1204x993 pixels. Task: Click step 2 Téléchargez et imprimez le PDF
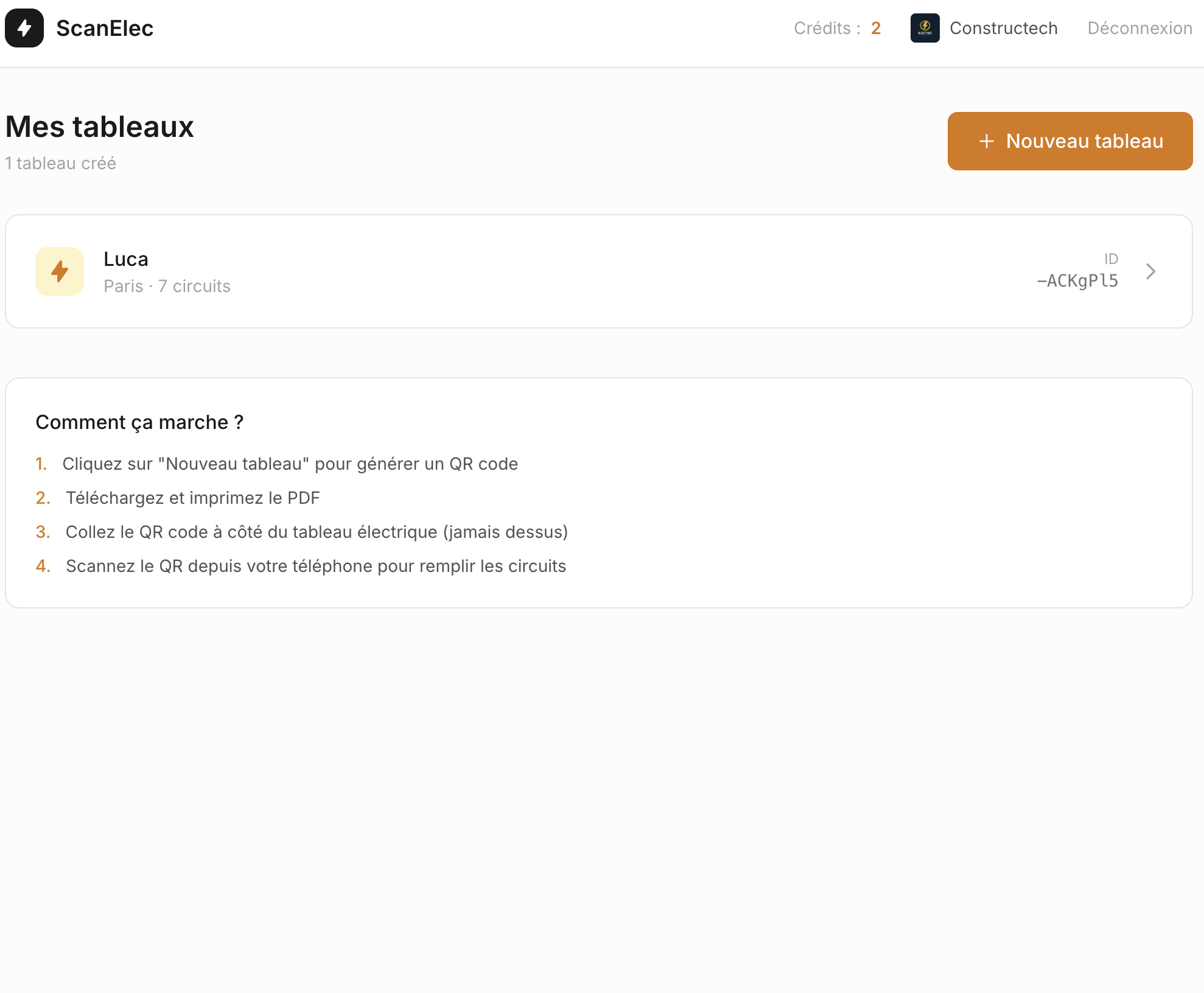(x=192, y=497)
